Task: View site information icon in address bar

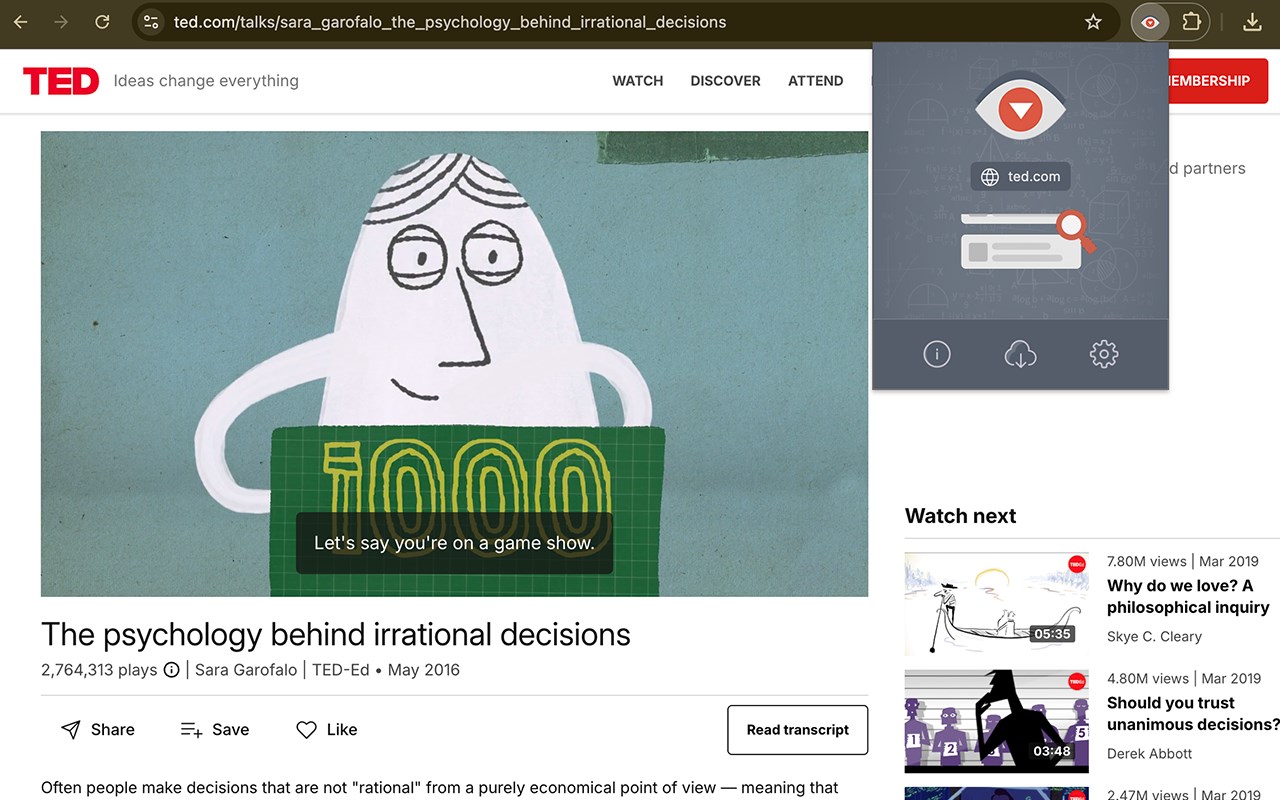Action: 151,22
